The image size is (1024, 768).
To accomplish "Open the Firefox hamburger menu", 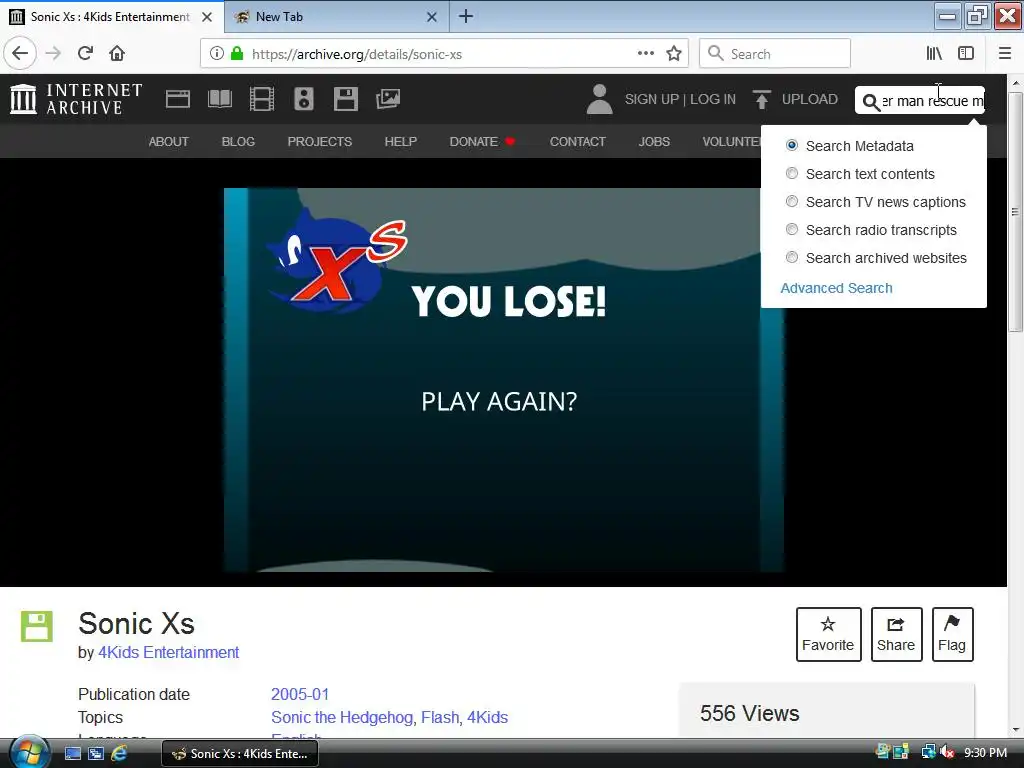I will coord(1005,54).
